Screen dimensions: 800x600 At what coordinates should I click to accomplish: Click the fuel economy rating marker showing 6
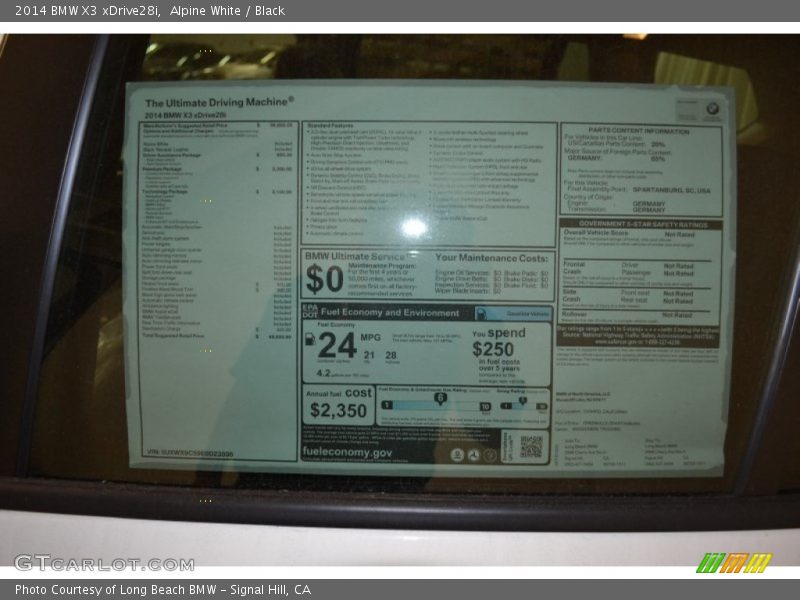tap(440, 398)
